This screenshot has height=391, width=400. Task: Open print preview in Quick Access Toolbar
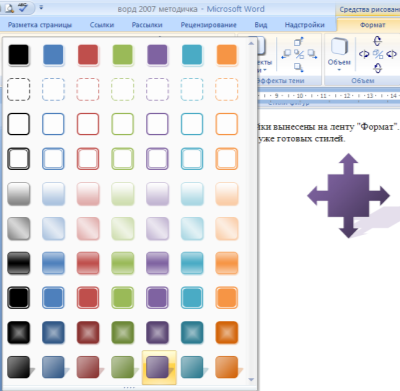(9, 7)
